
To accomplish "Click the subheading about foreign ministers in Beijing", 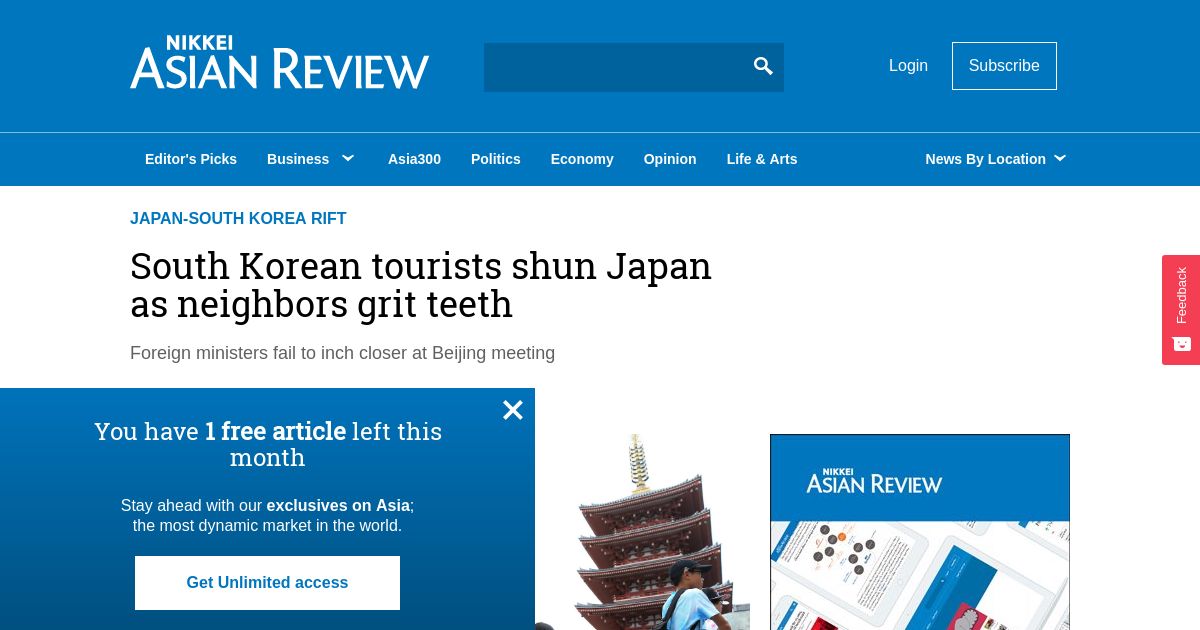I will point(342,353).
